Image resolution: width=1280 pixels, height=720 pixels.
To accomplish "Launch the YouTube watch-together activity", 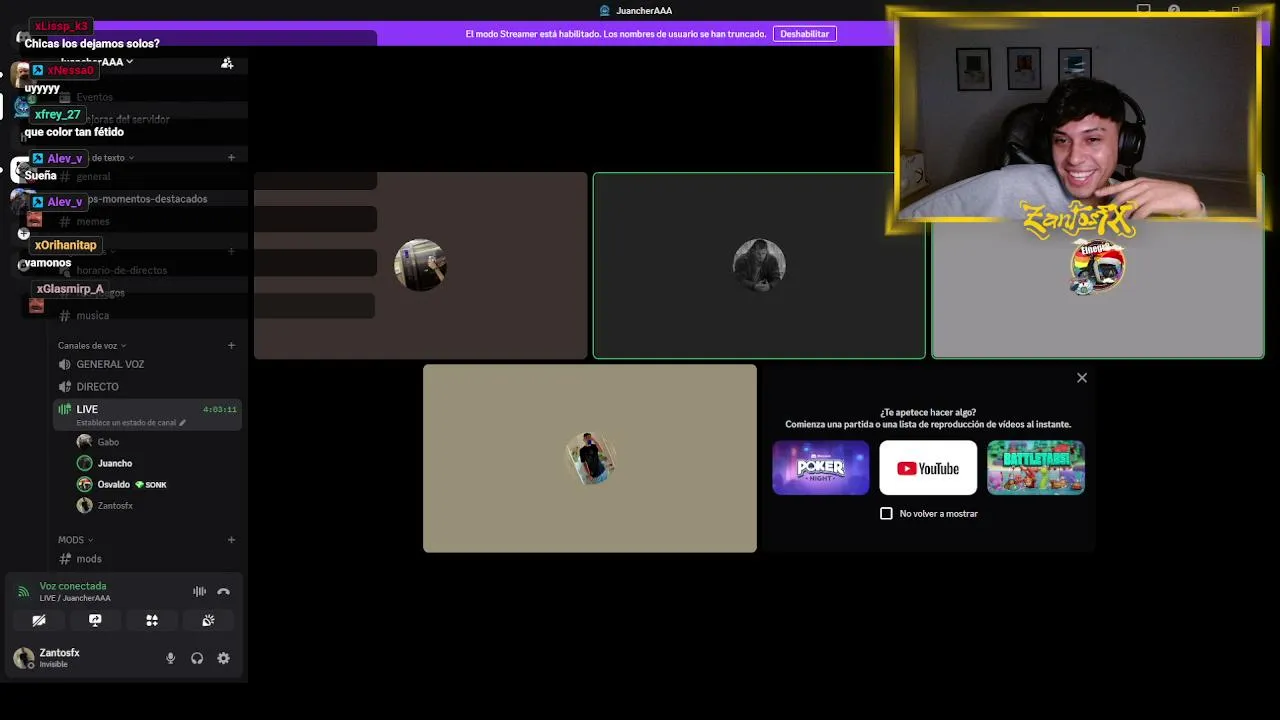I will pos(928,468).
